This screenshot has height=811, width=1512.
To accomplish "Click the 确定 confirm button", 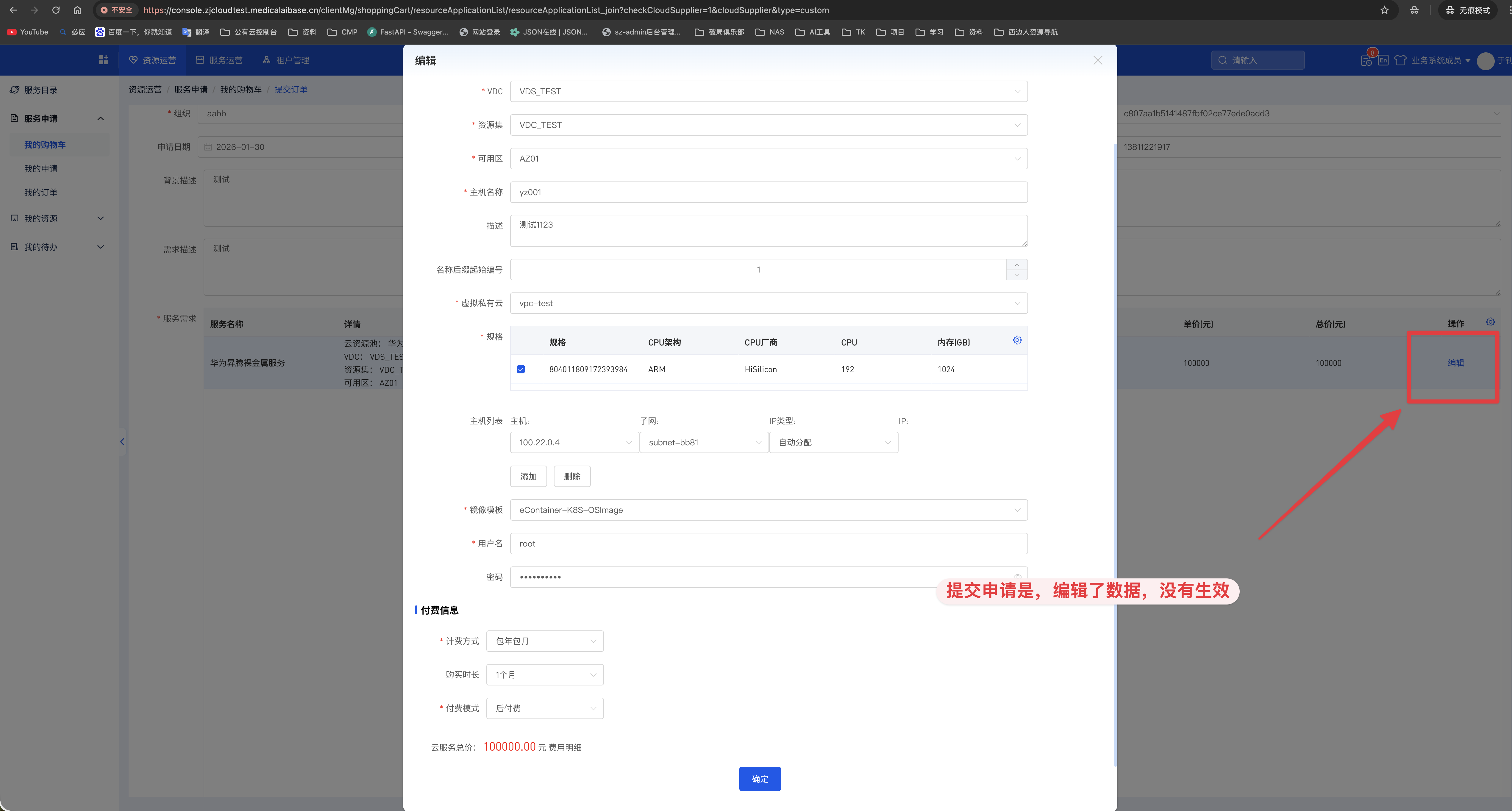I will coord(760,779).
